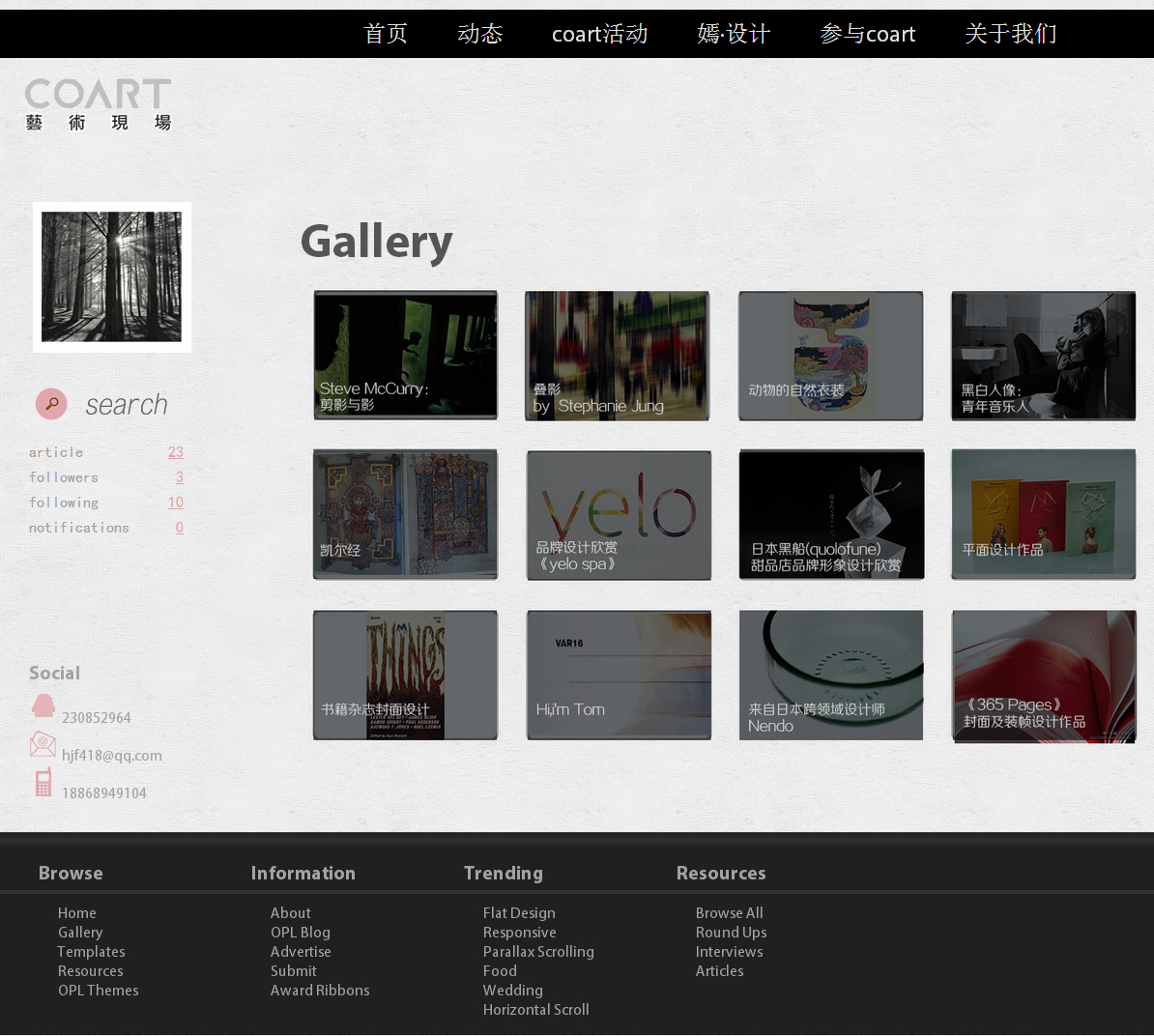This screenshot has height=1036, width=1154.
Task: Click OPL Themes footer link
Action: [99, 991]
